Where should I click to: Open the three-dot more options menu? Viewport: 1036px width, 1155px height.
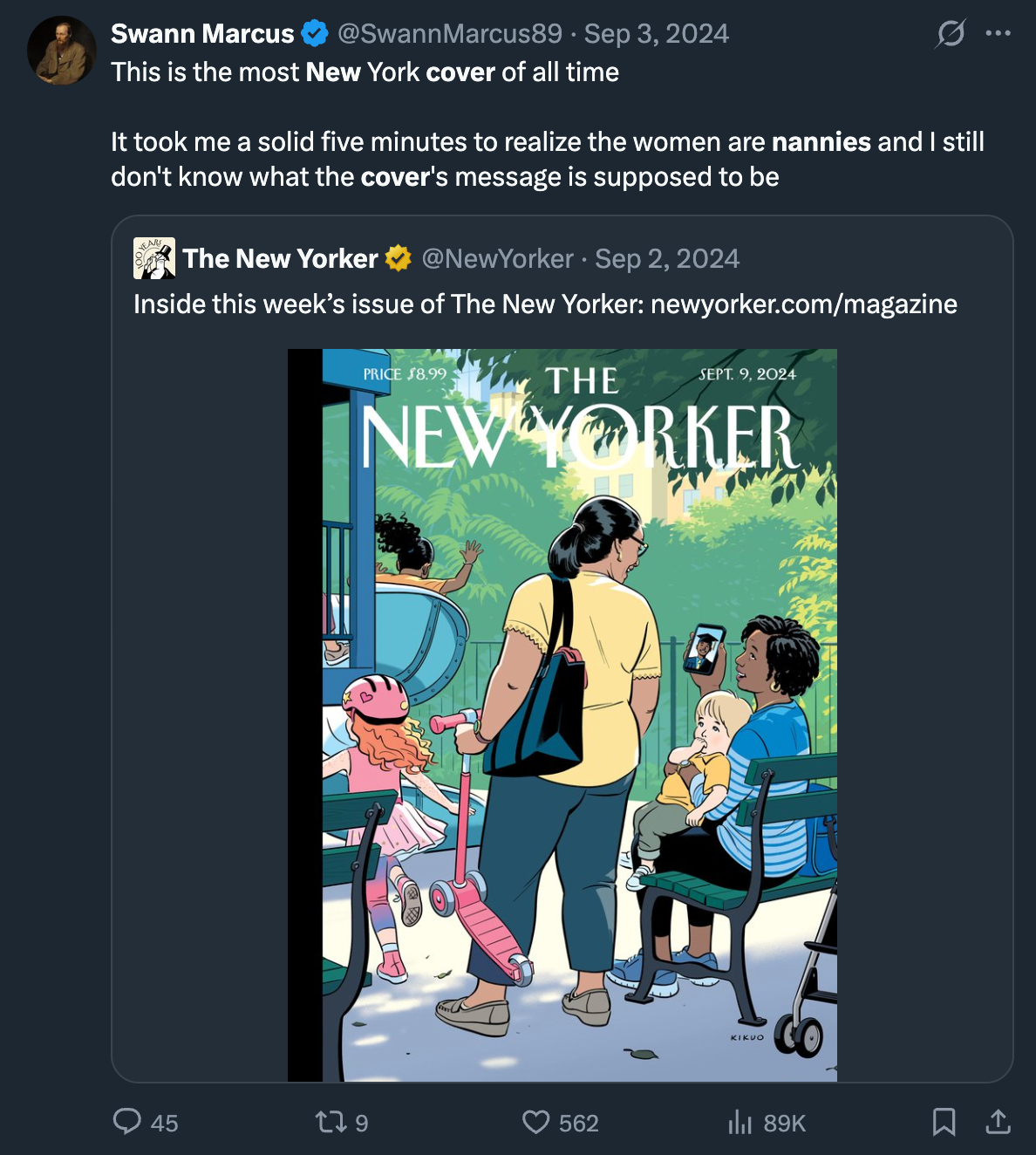[x=998, y=34]
